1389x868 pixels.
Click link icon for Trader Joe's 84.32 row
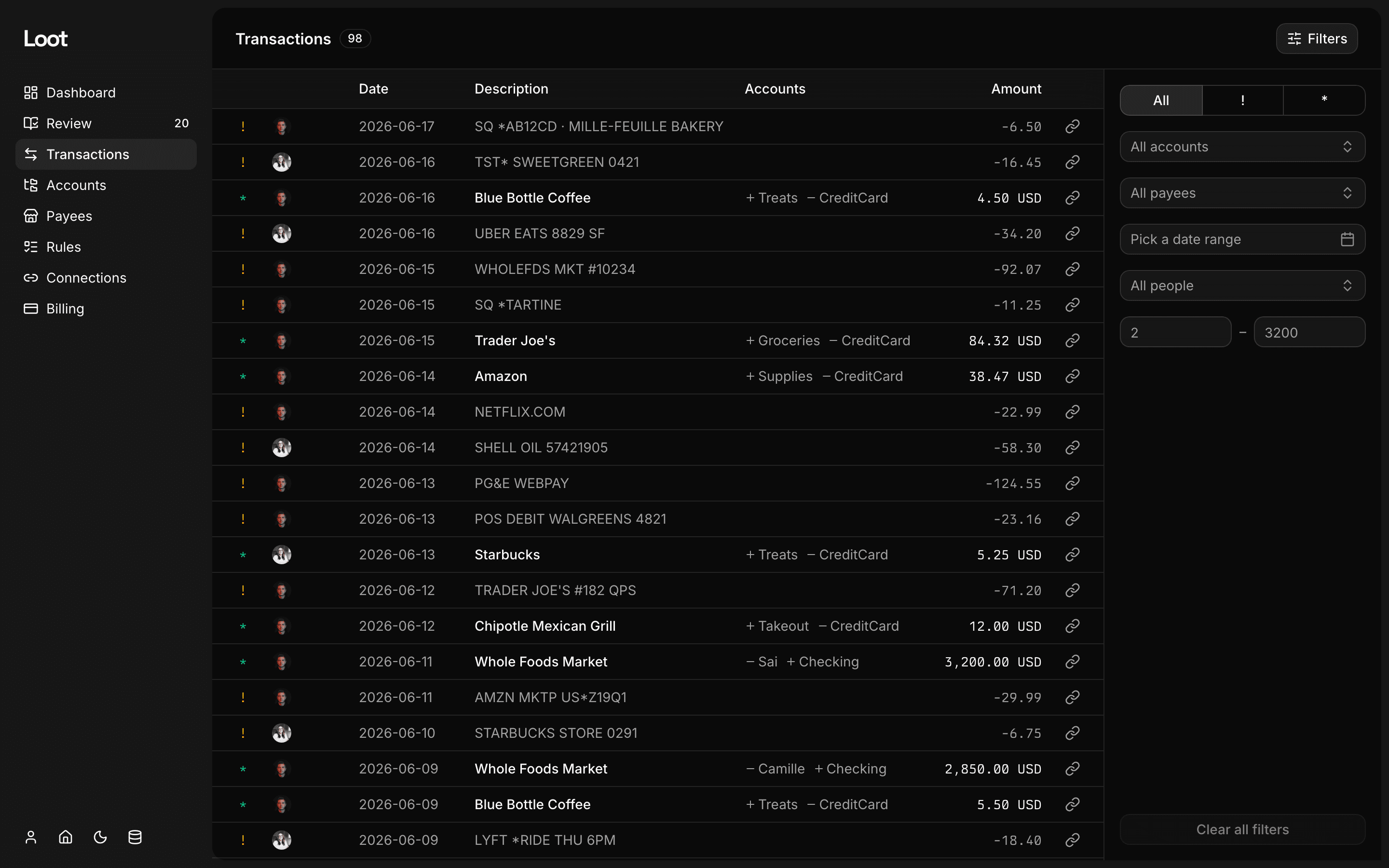click(x=1073, y=340)
